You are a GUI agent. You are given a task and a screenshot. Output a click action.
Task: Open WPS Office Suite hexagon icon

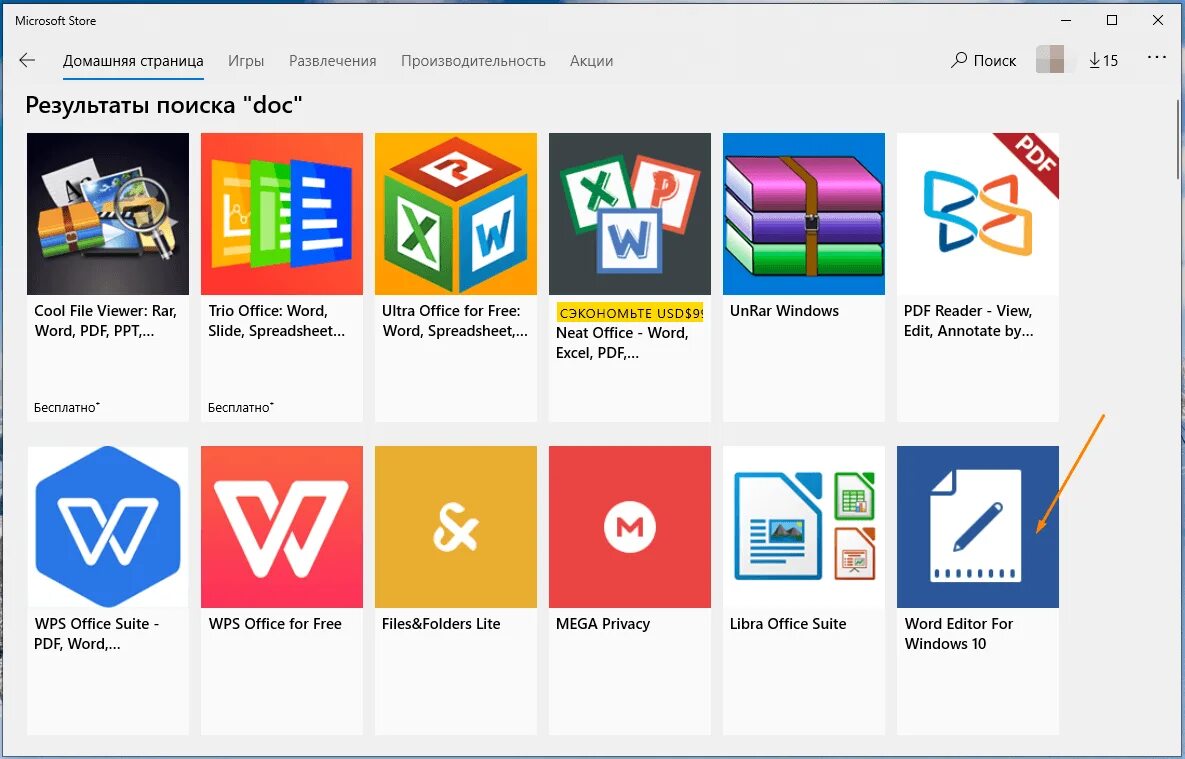(x=108, y=527)
